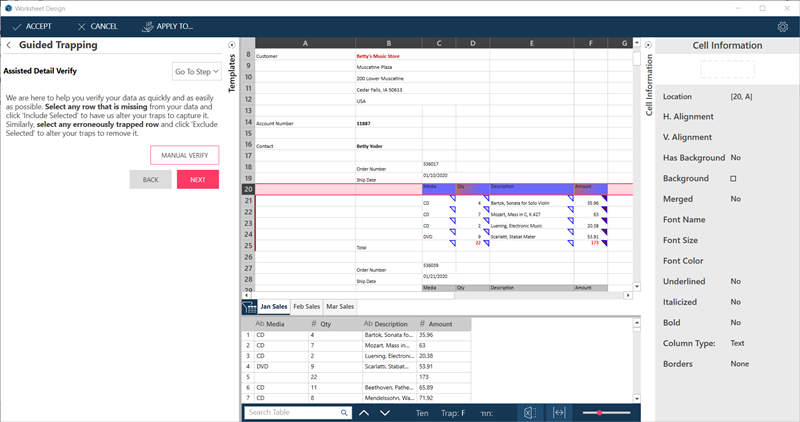Screen dimensions: 800x422
Task: Click the search magnifier in Search Table
Action: [344, 412]
